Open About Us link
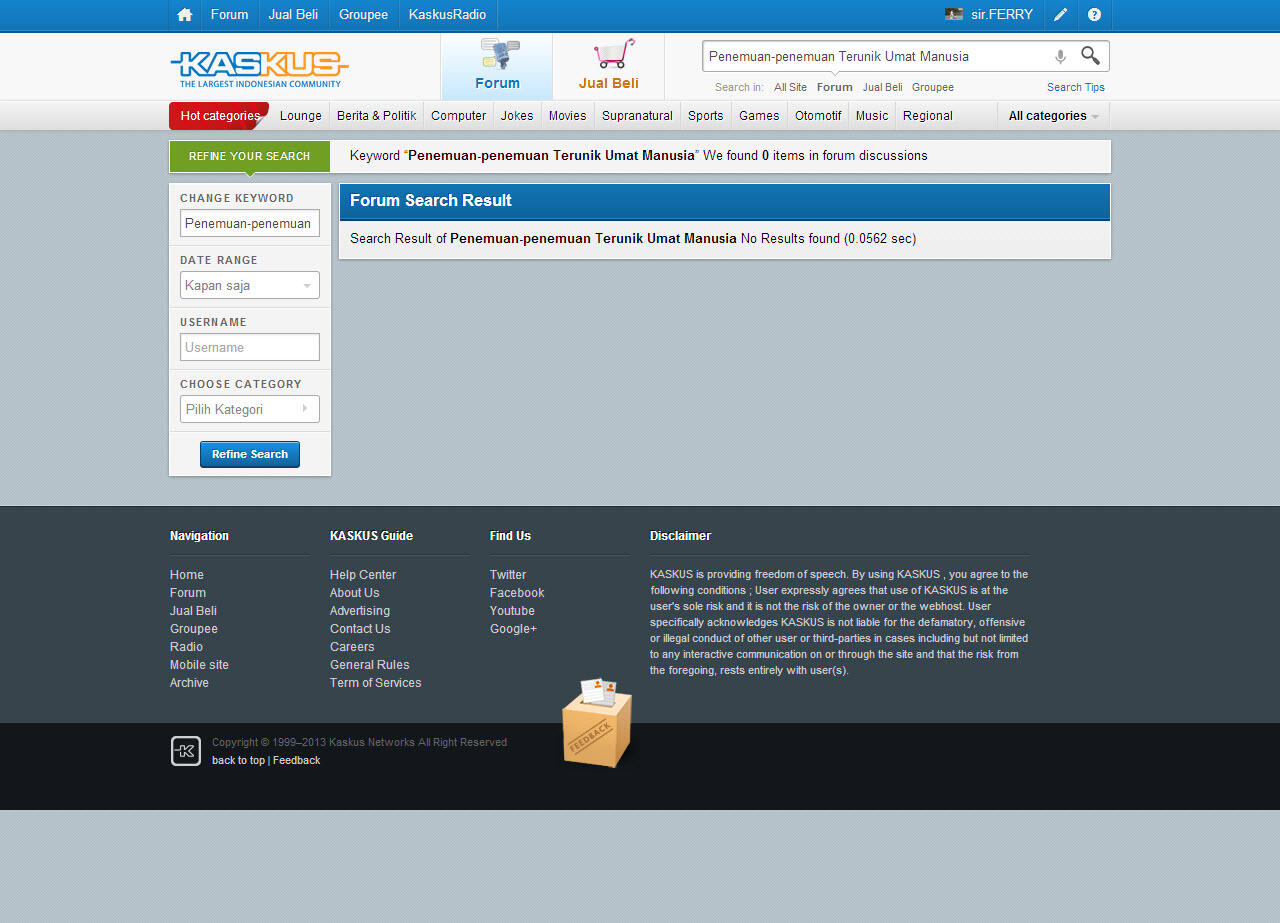This screenshot has width=1280, height=923. 355,593
